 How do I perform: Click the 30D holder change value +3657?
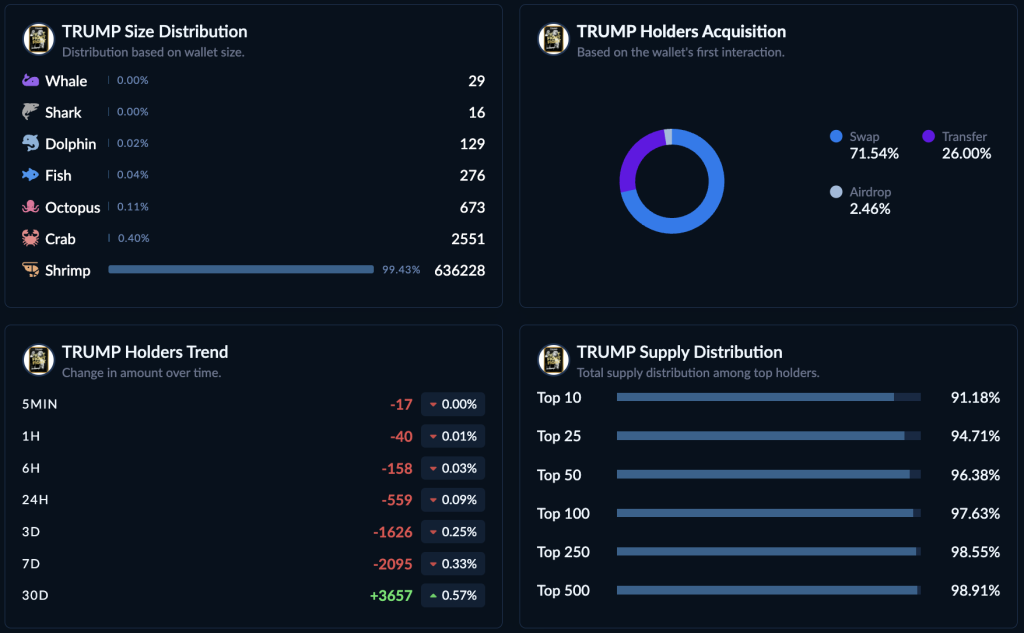click(x=391, y=596)
